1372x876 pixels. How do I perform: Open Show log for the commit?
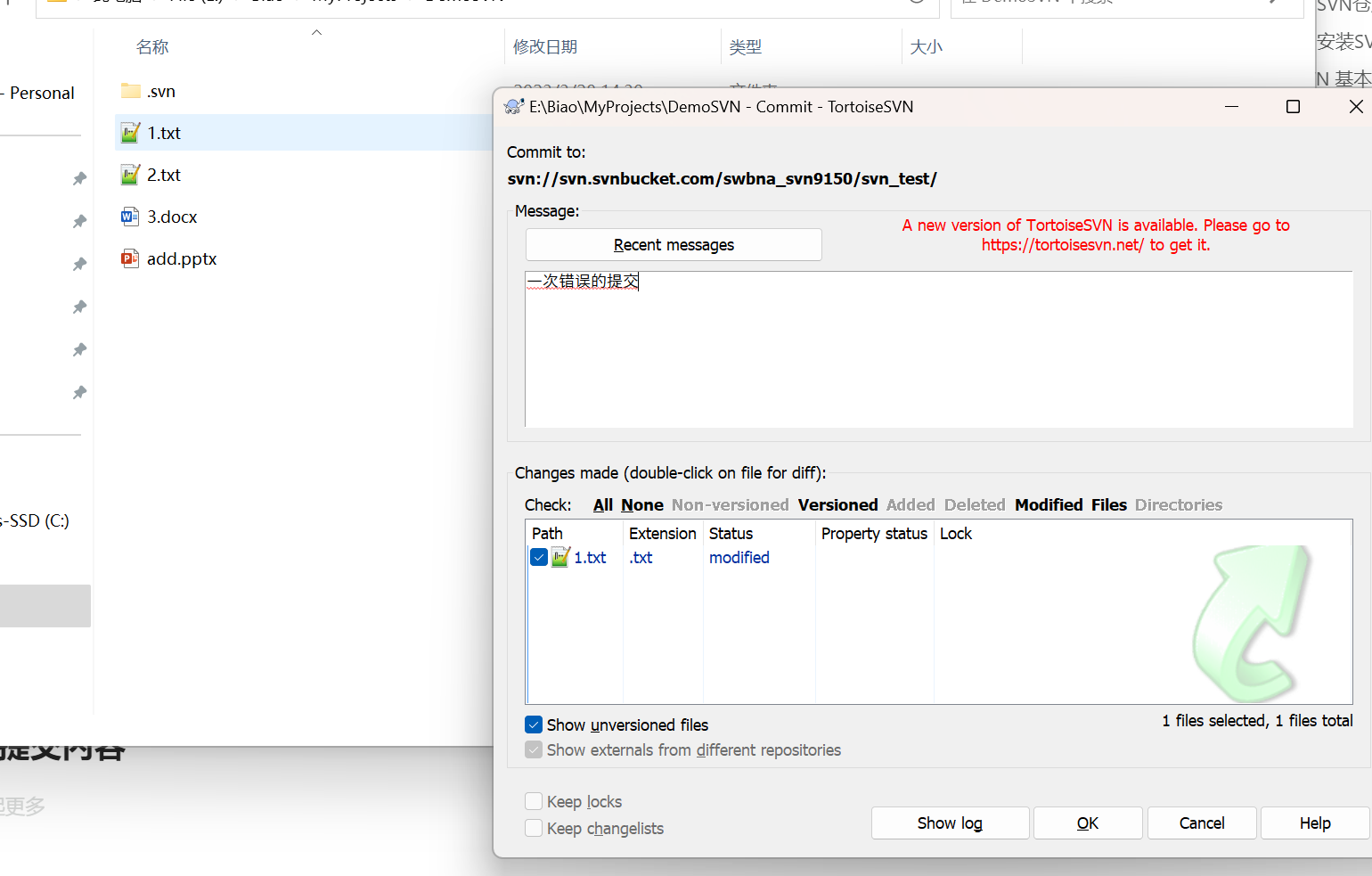coord(950,823)
